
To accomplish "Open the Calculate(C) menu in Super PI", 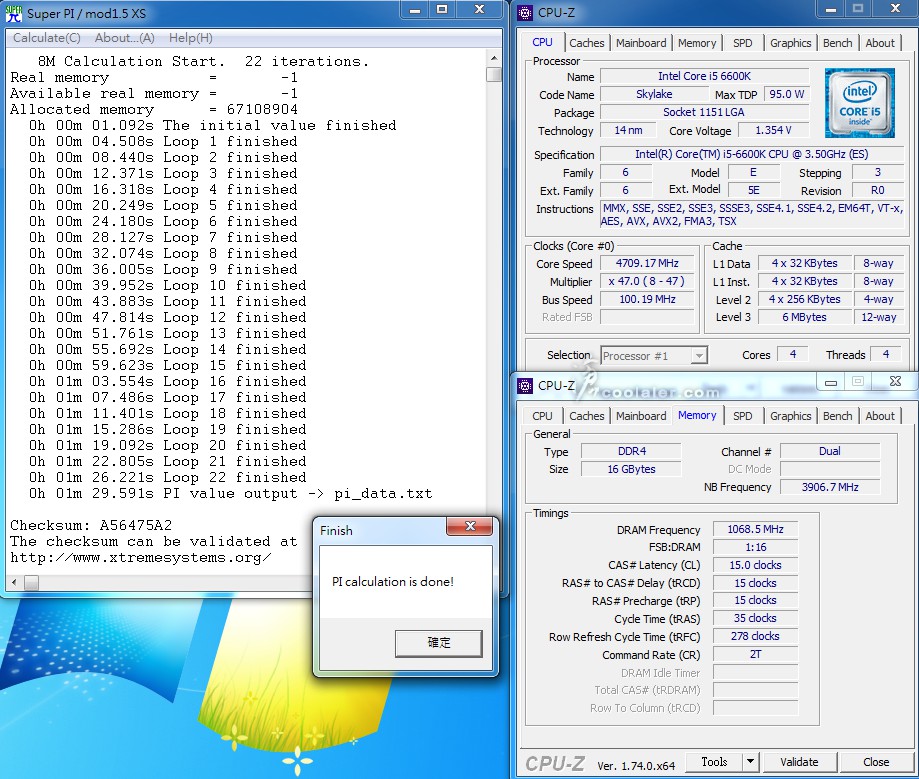I will coord(47,38).
